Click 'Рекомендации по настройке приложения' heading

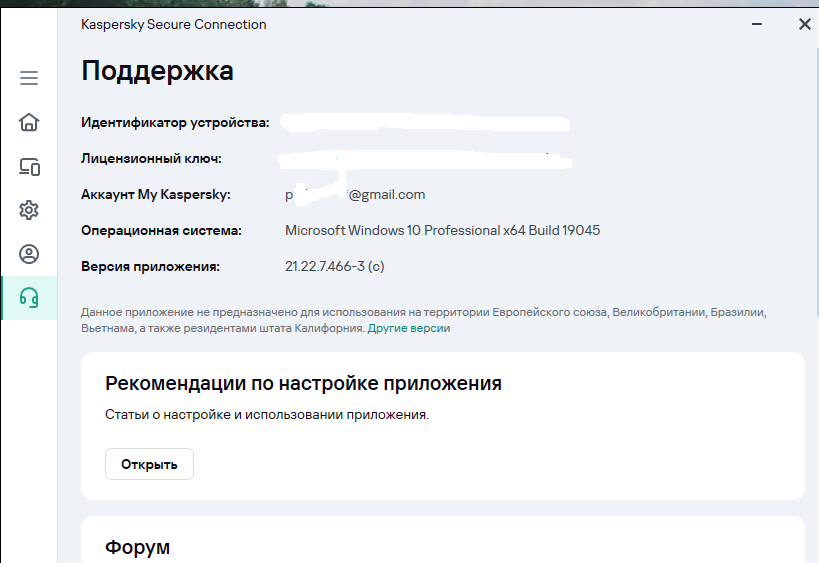(303, 383)
